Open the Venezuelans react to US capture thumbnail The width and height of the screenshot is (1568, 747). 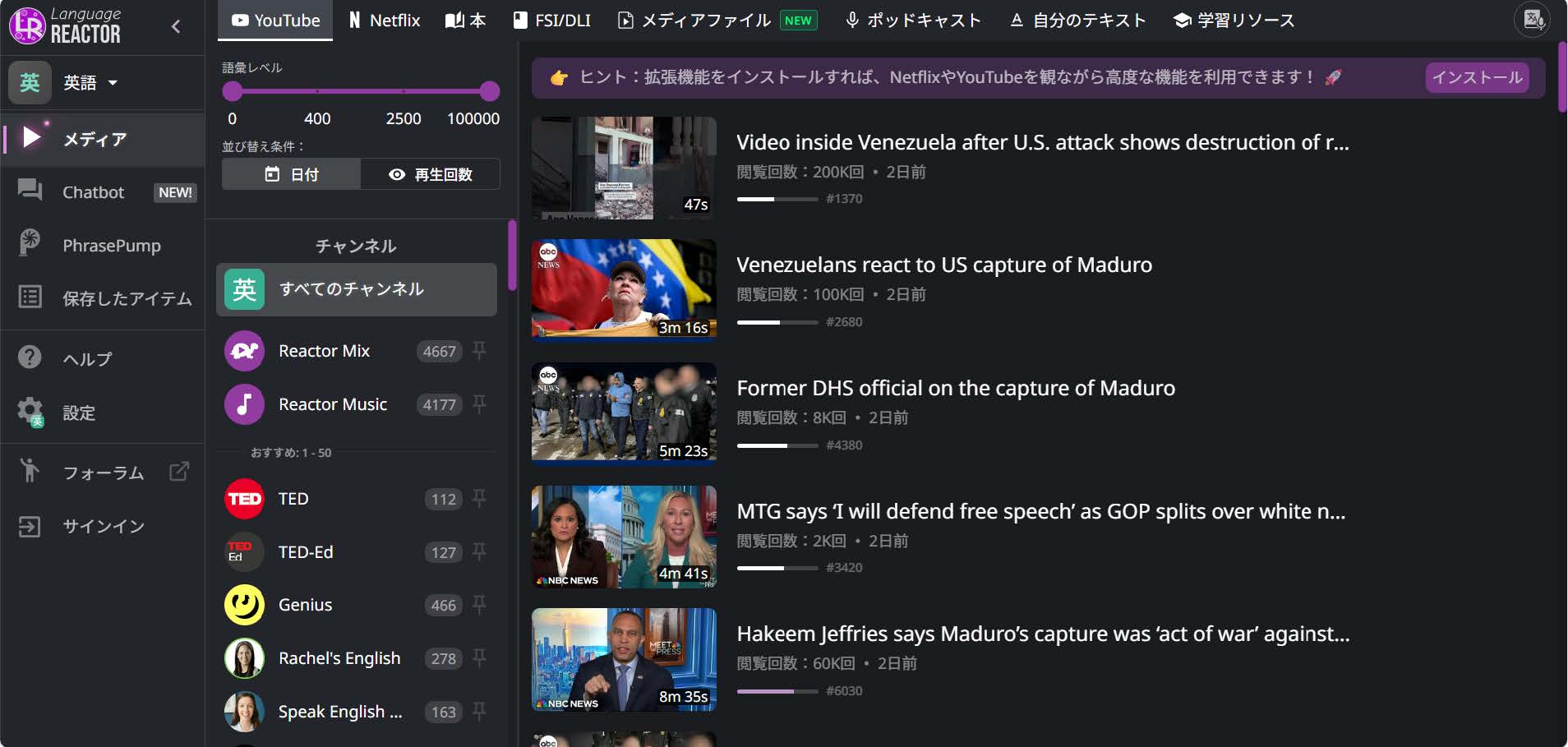624,288
